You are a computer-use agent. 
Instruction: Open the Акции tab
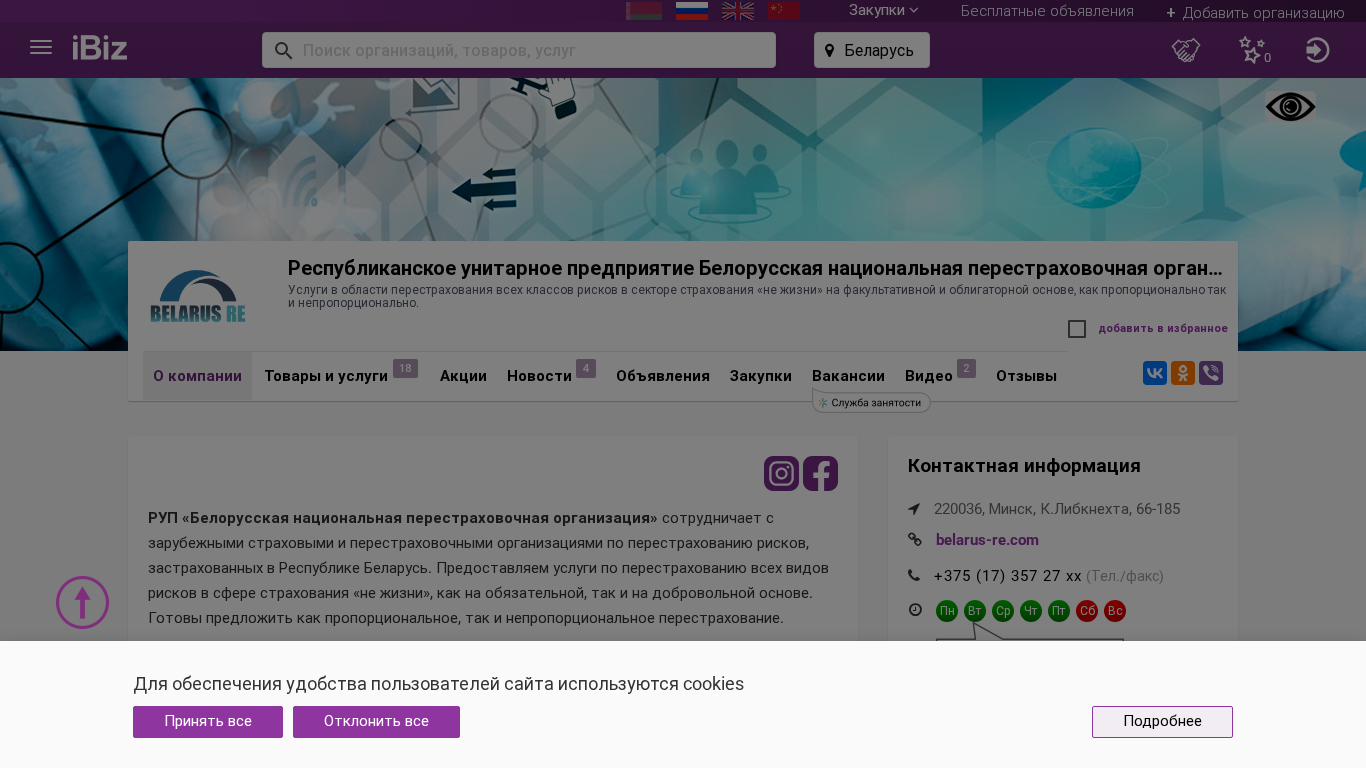click(x=463, y=376)
